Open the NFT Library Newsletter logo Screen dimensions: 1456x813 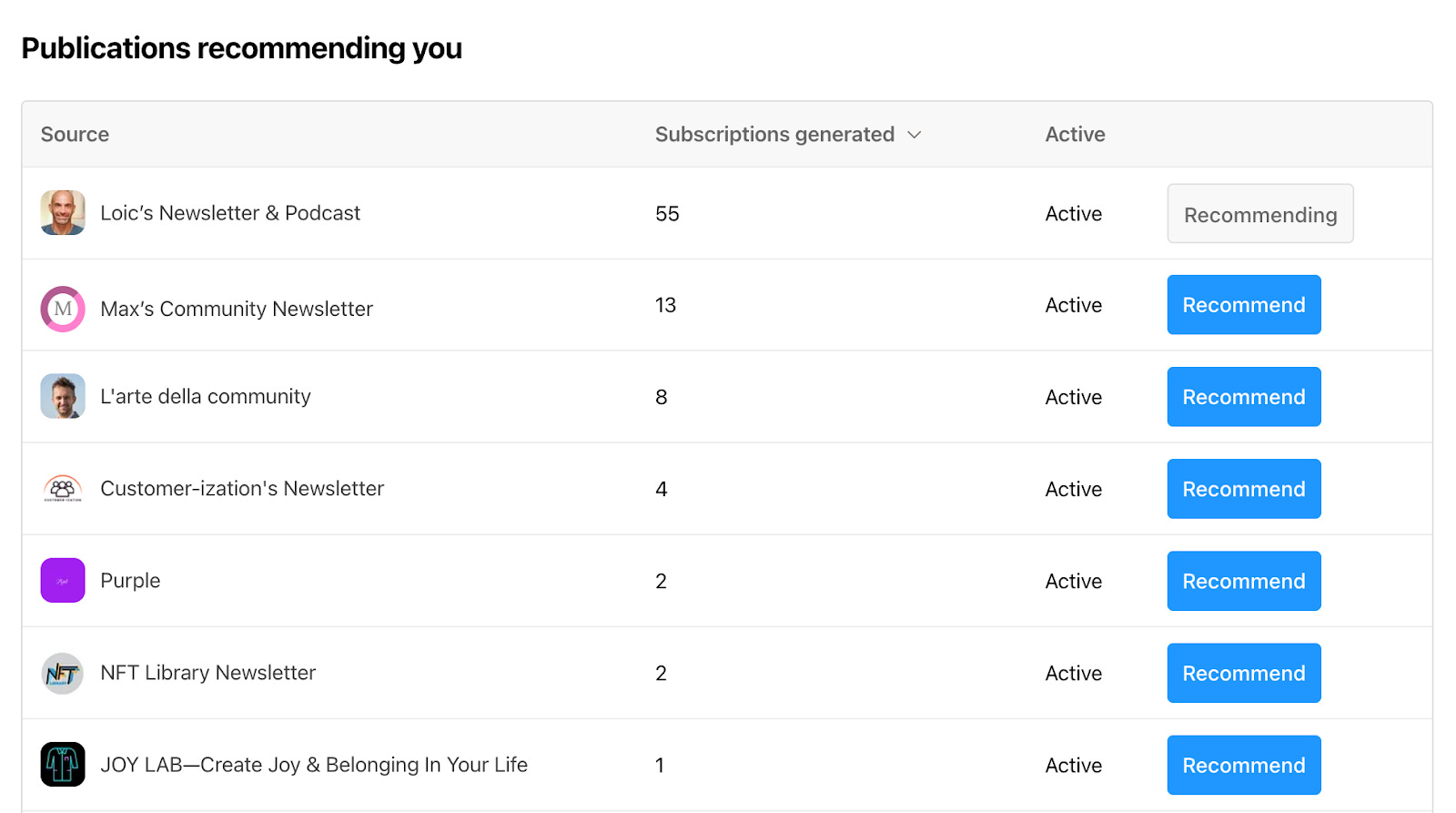point(63,673)
